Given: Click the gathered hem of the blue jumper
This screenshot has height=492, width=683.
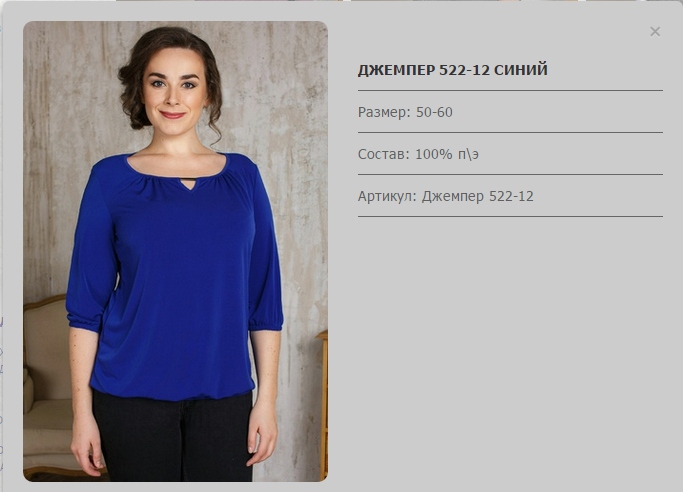Looking at the screenshot, I should coord(172,391).
